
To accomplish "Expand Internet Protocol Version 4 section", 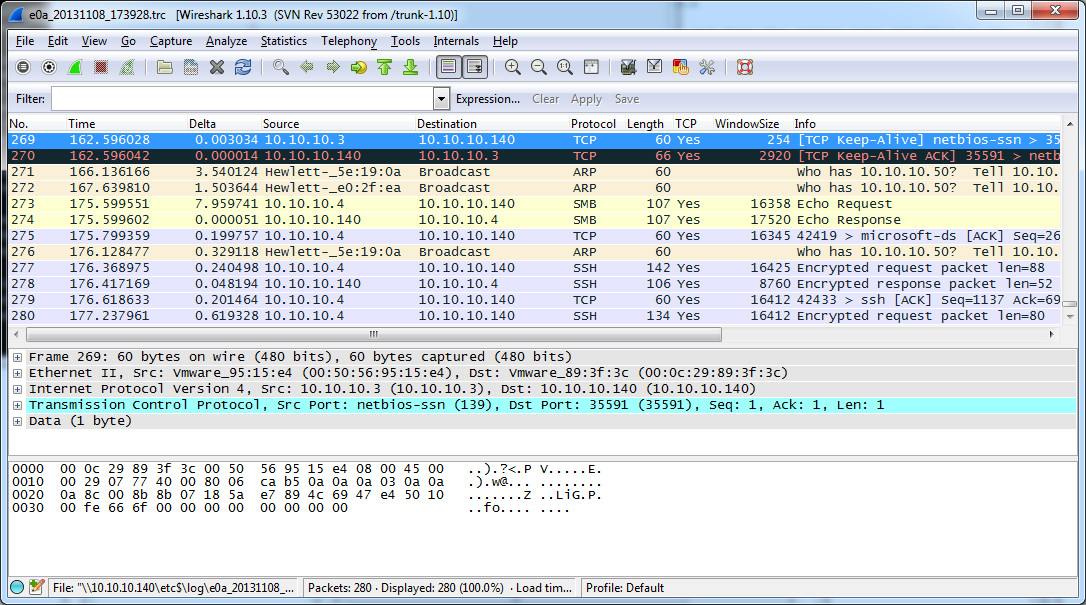I will pos(17,389).
